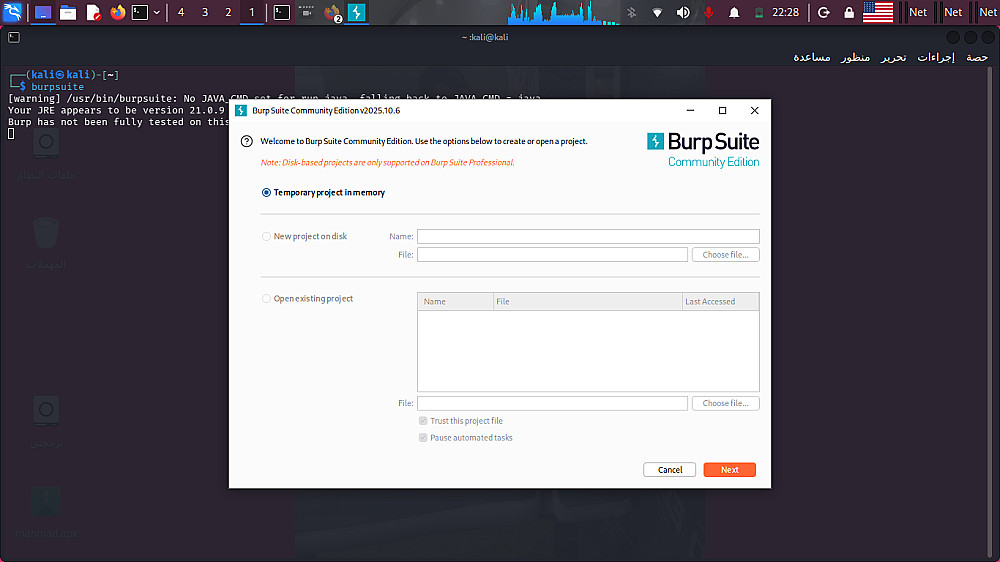Viewport: 1000px width, 562px height.
Task: Open terminal emulator launcher in panel
Action: pyautogui.click(x=140, y=12)
